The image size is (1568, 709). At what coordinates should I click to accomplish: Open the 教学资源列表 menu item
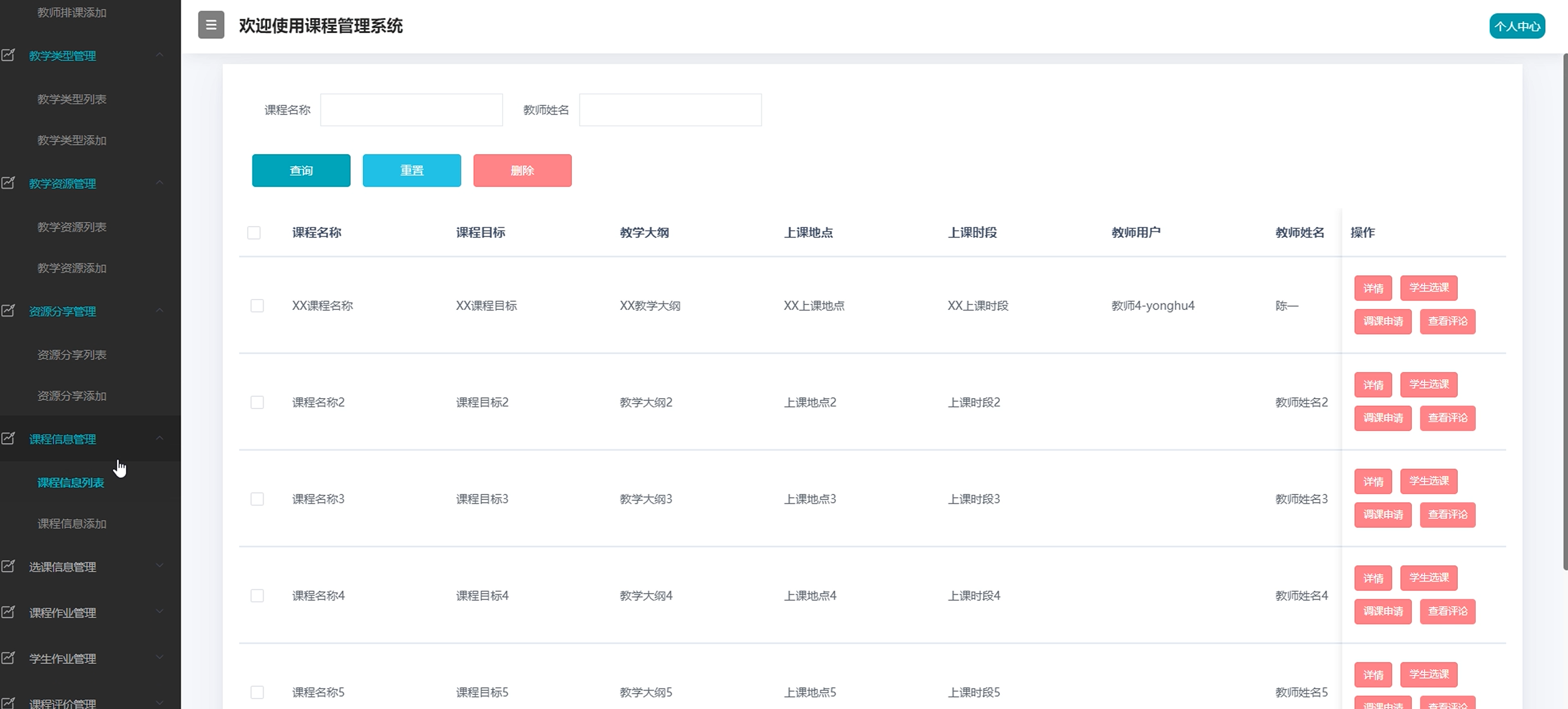click(72, 227)
